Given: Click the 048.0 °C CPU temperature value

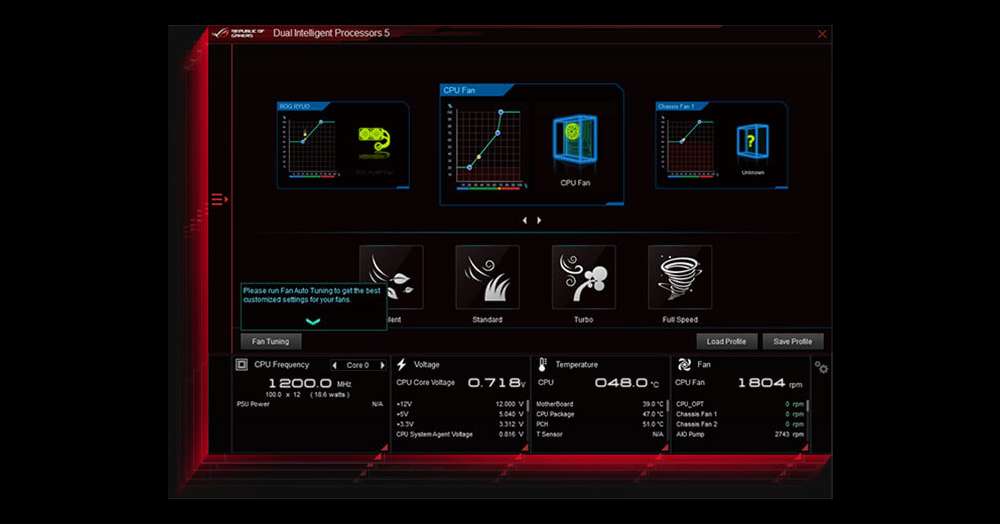Looking at the screenshot, I should point(626,382).
